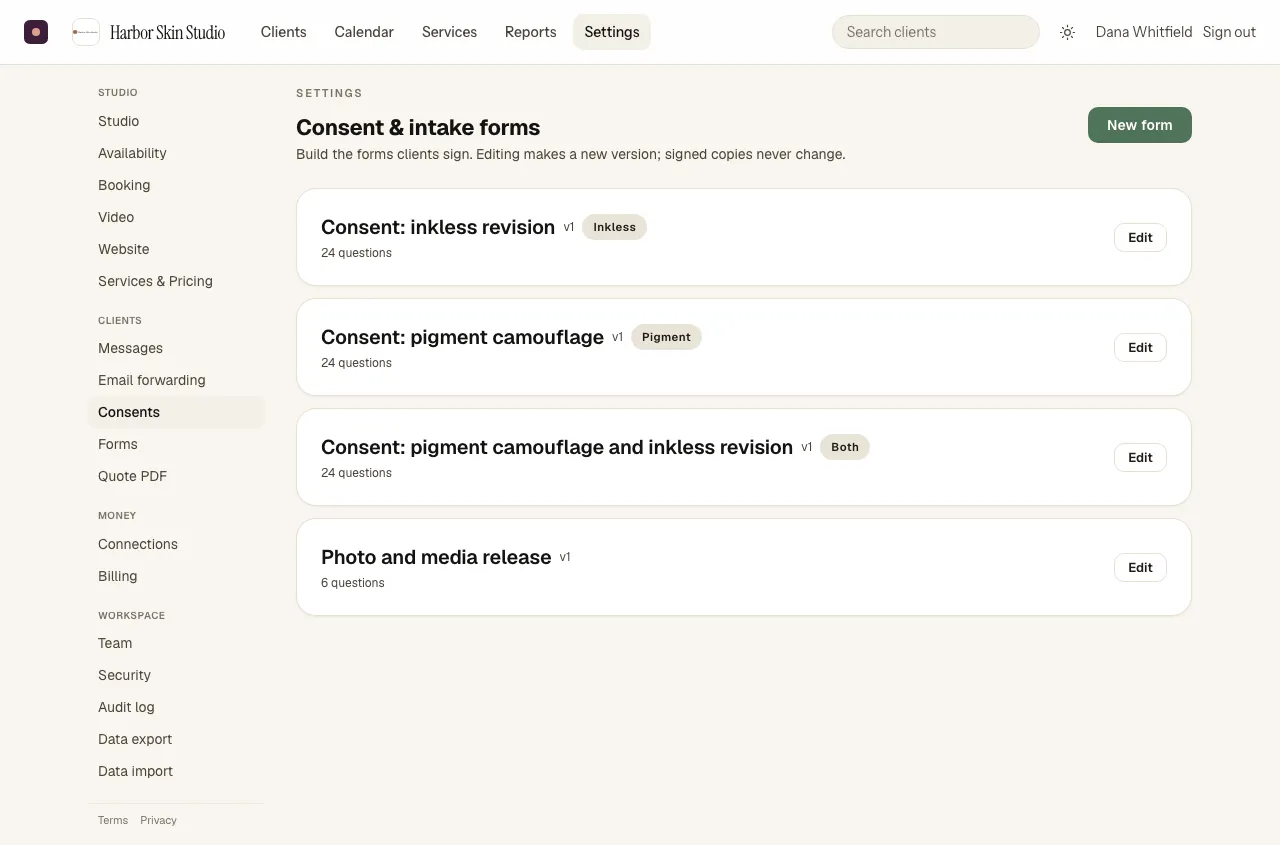
Task: Open Forms in the sidebar
Action: pos(176,444)
